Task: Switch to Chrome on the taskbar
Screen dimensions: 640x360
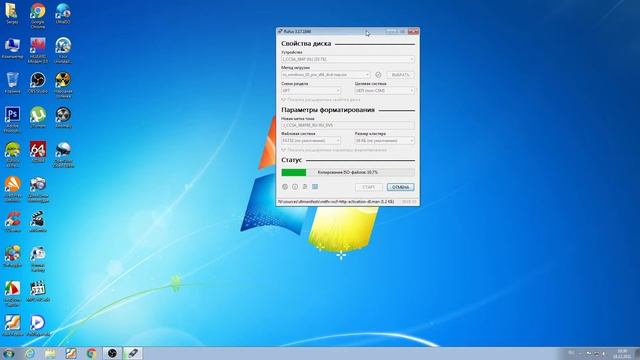Action: click(92, 353)
